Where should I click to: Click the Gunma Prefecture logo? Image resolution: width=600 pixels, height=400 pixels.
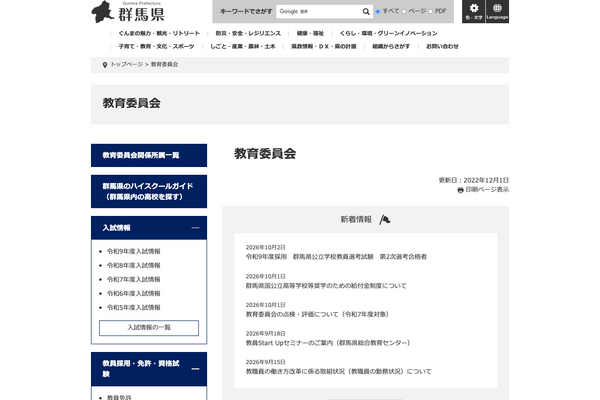point(128,12)
